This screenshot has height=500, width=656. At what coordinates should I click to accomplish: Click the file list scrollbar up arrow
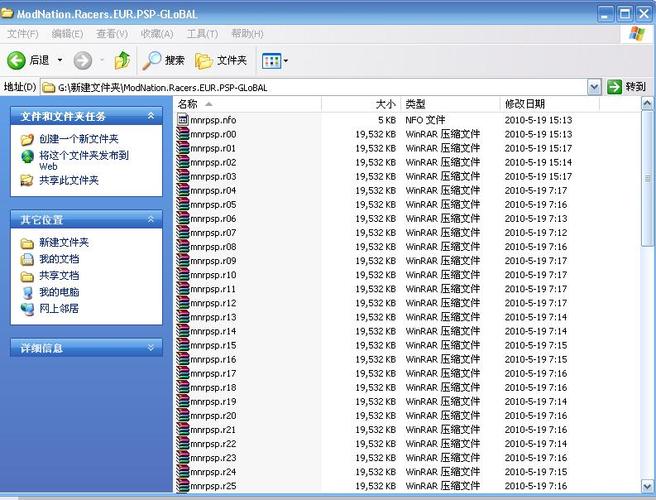(647, 103)
